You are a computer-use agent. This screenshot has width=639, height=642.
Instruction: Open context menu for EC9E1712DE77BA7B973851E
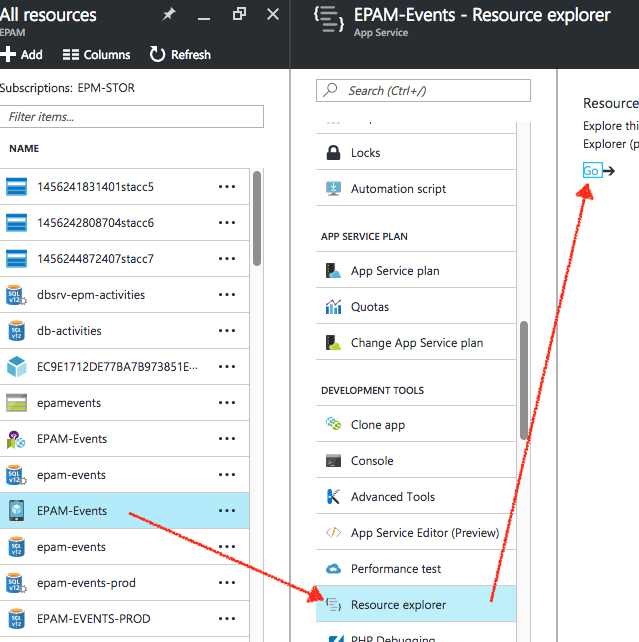(x=227, y=366)
